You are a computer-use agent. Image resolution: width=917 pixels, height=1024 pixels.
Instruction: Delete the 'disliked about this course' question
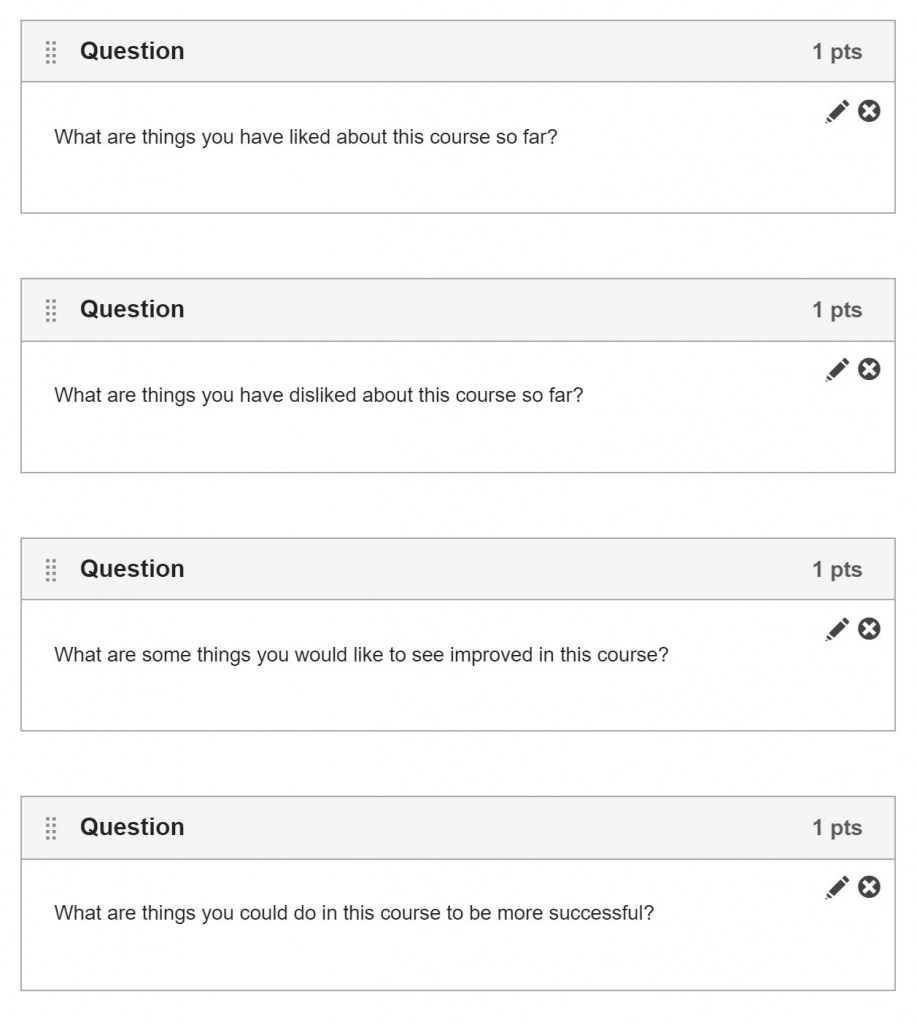(870, 370)
